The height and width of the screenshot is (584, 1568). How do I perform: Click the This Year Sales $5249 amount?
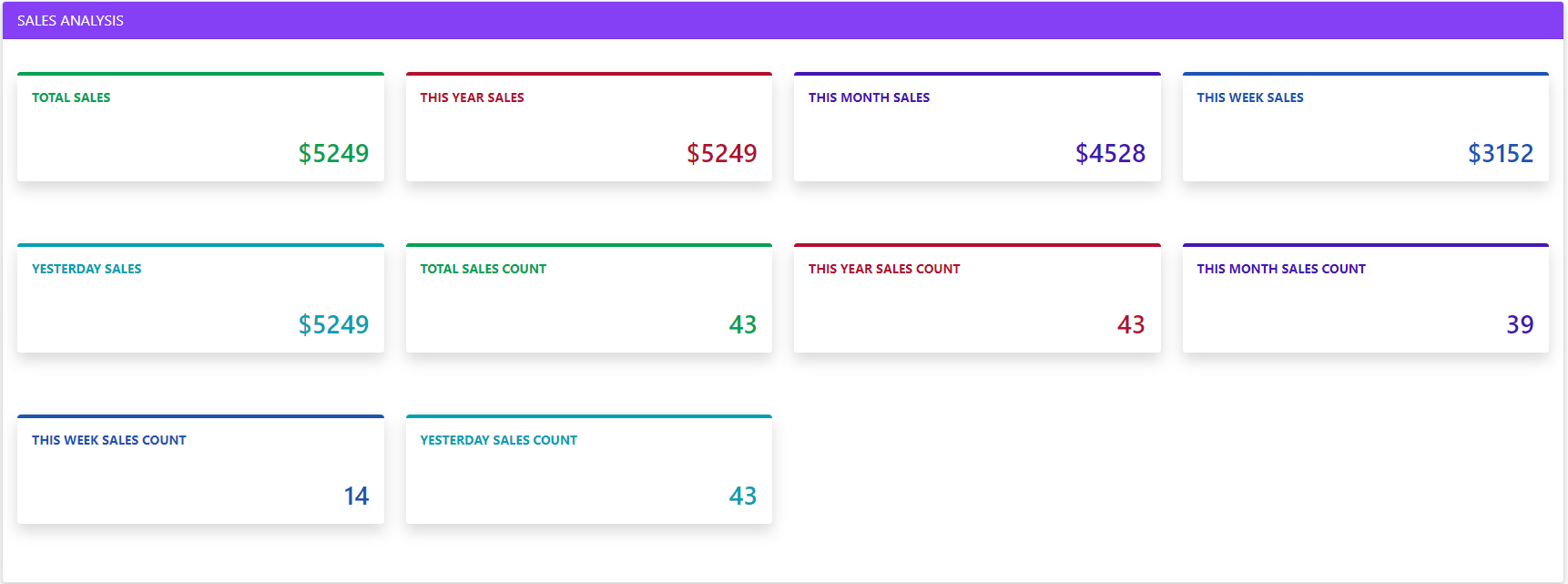point(721,153)
